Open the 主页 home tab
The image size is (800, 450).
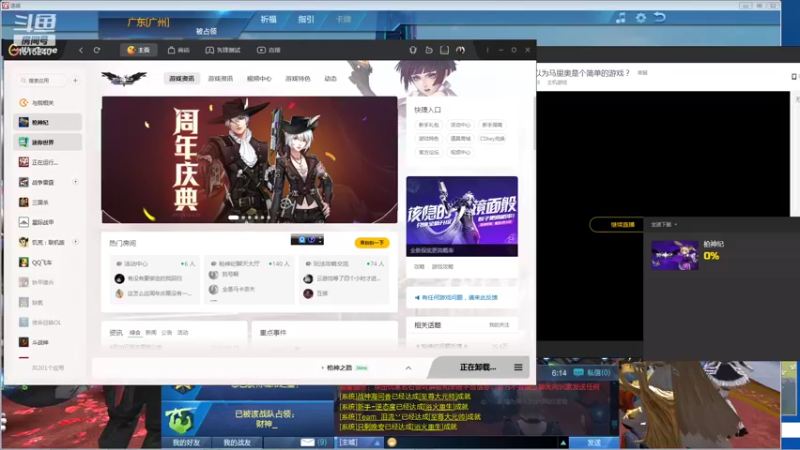138,50
